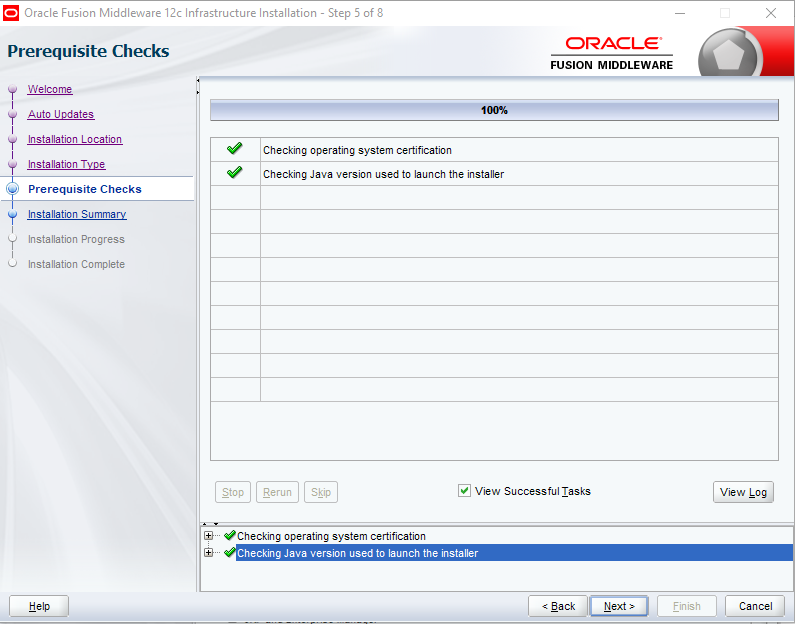Click the disabled Finish button
This screenshot has width=795, height=624.
click(686, 606)
